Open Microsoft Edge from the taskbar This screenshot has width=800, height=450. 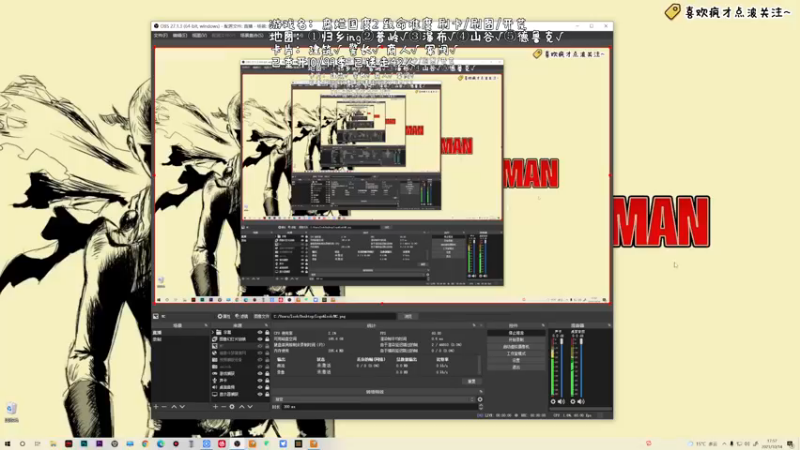[x=161, y=444]
